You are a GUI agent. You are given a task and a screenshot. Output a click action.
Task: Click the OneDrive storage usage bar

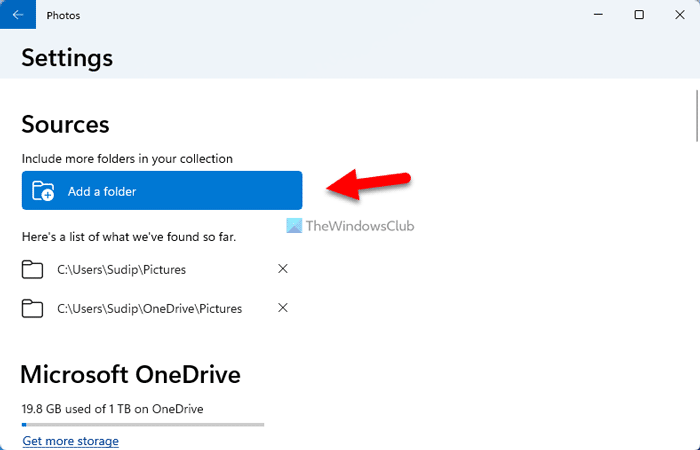(142, 425)
